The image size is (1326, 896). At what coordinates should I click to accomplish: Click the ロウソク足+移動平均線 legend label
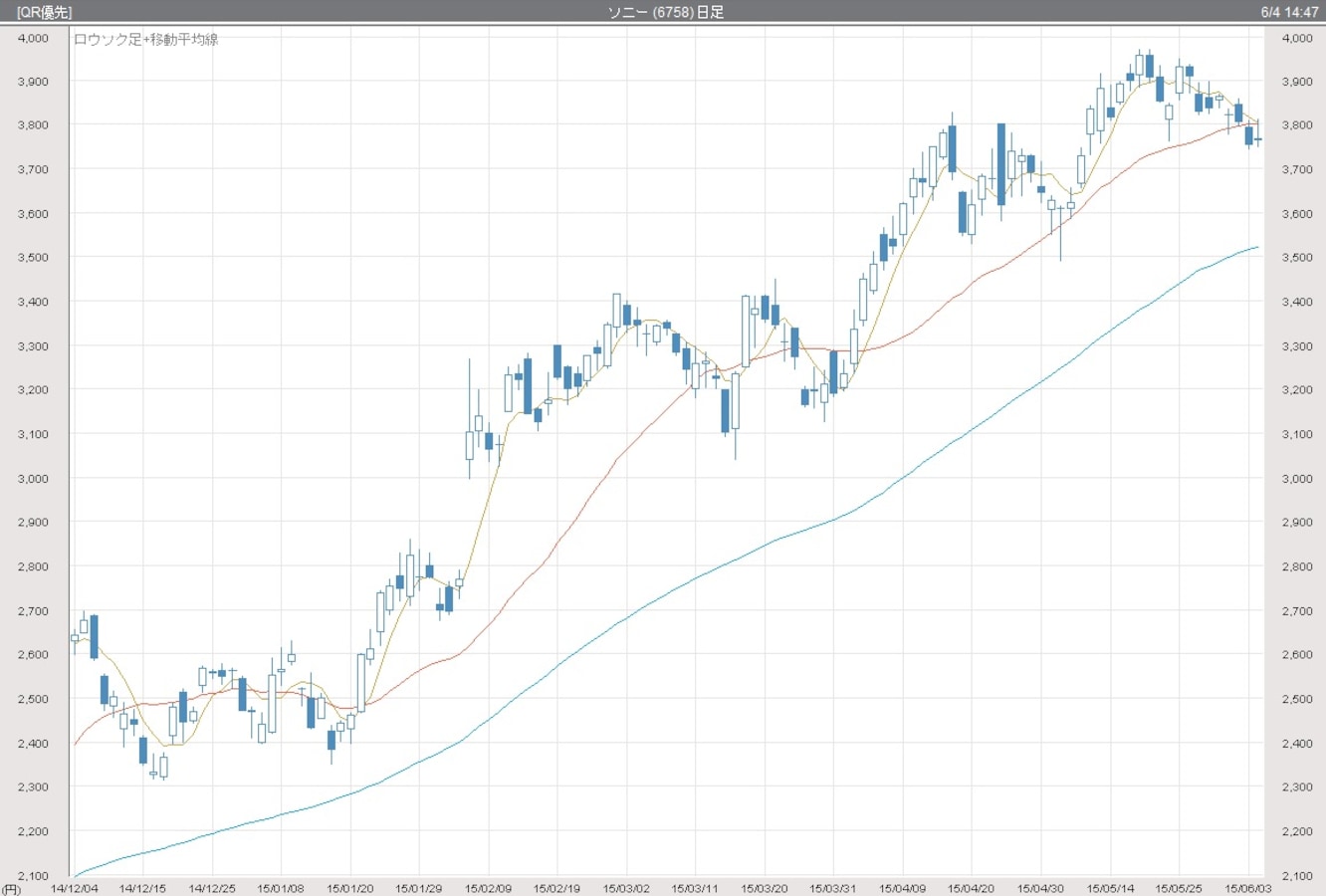tap(146, 40)
